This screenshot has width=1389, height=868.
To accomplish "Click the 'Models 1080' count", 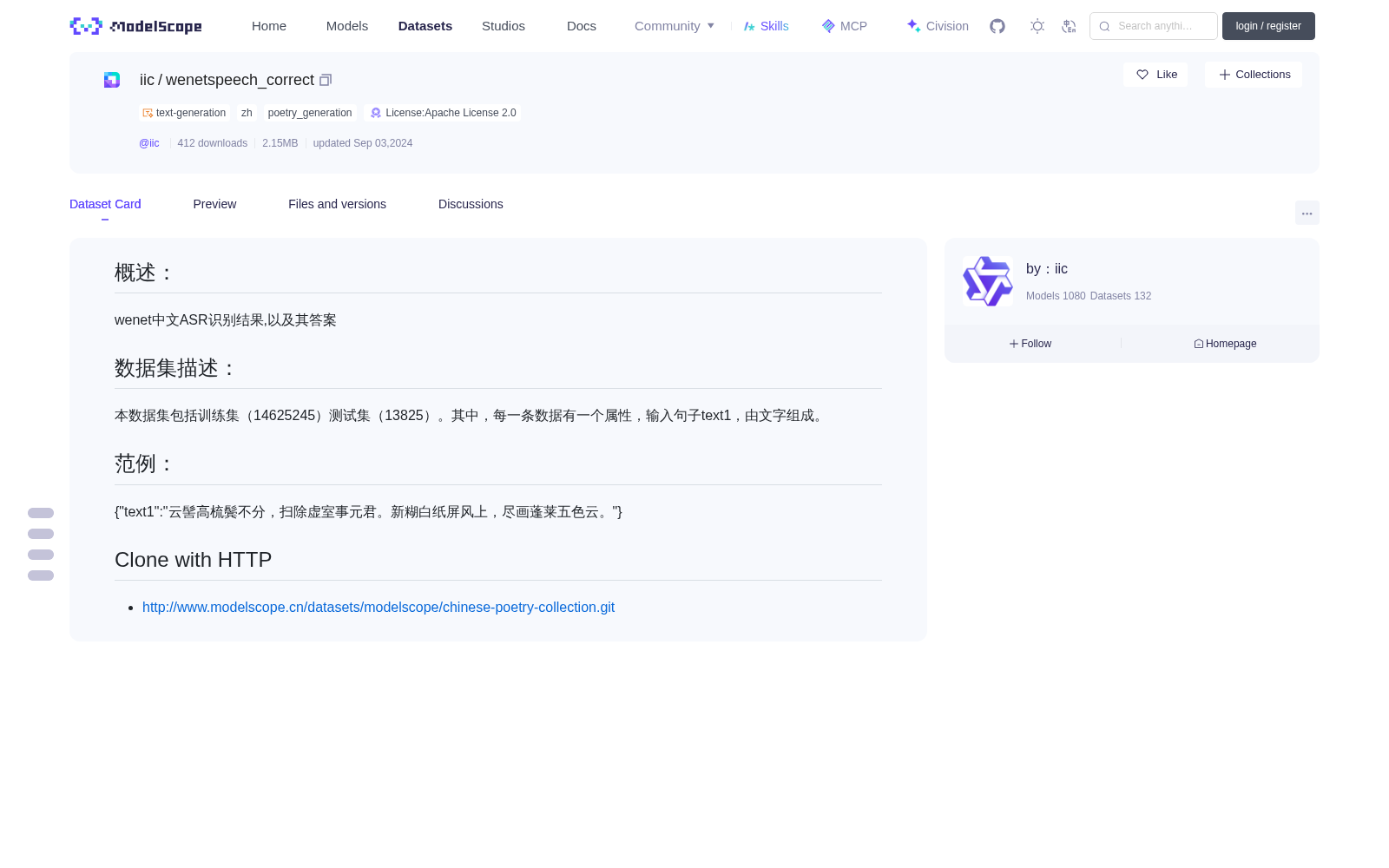I will pyautogui.click(x=1056, y=296).
